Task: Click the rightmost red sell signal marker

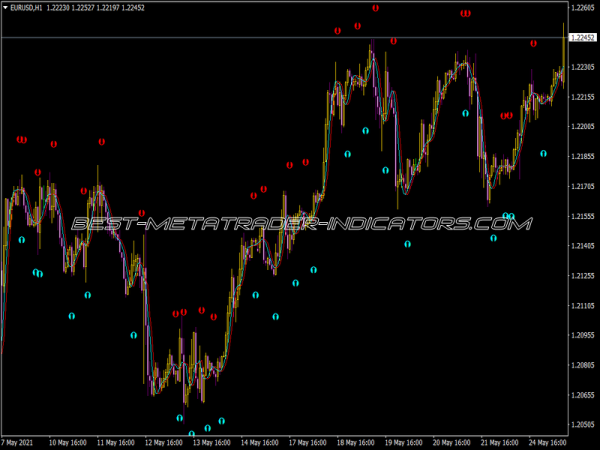Action: (x=534, y=44)
